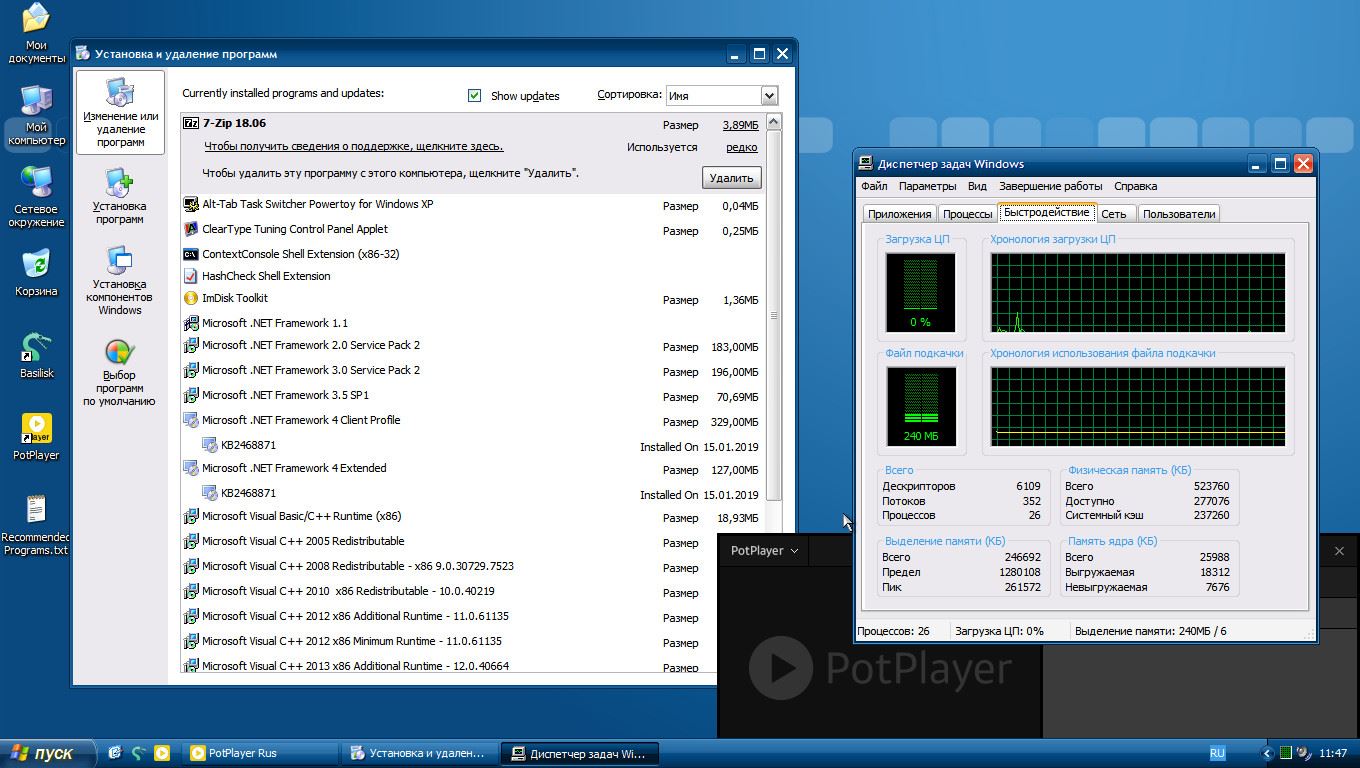Click the .NET Framework 4 Client Profile icon
This screenshot has height=768, width=1360.
click(x=192, y=420)
